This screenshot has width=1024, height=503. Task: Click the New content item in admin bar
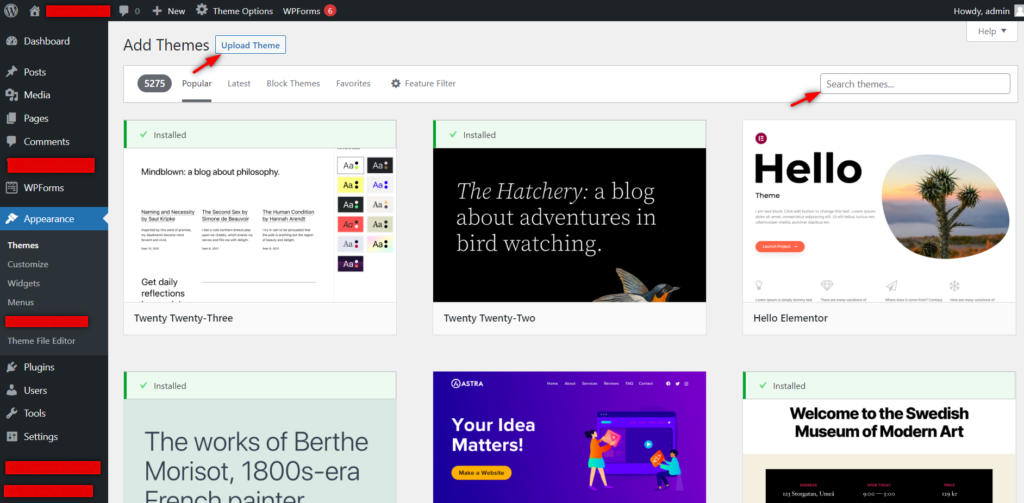click(169, 11)
